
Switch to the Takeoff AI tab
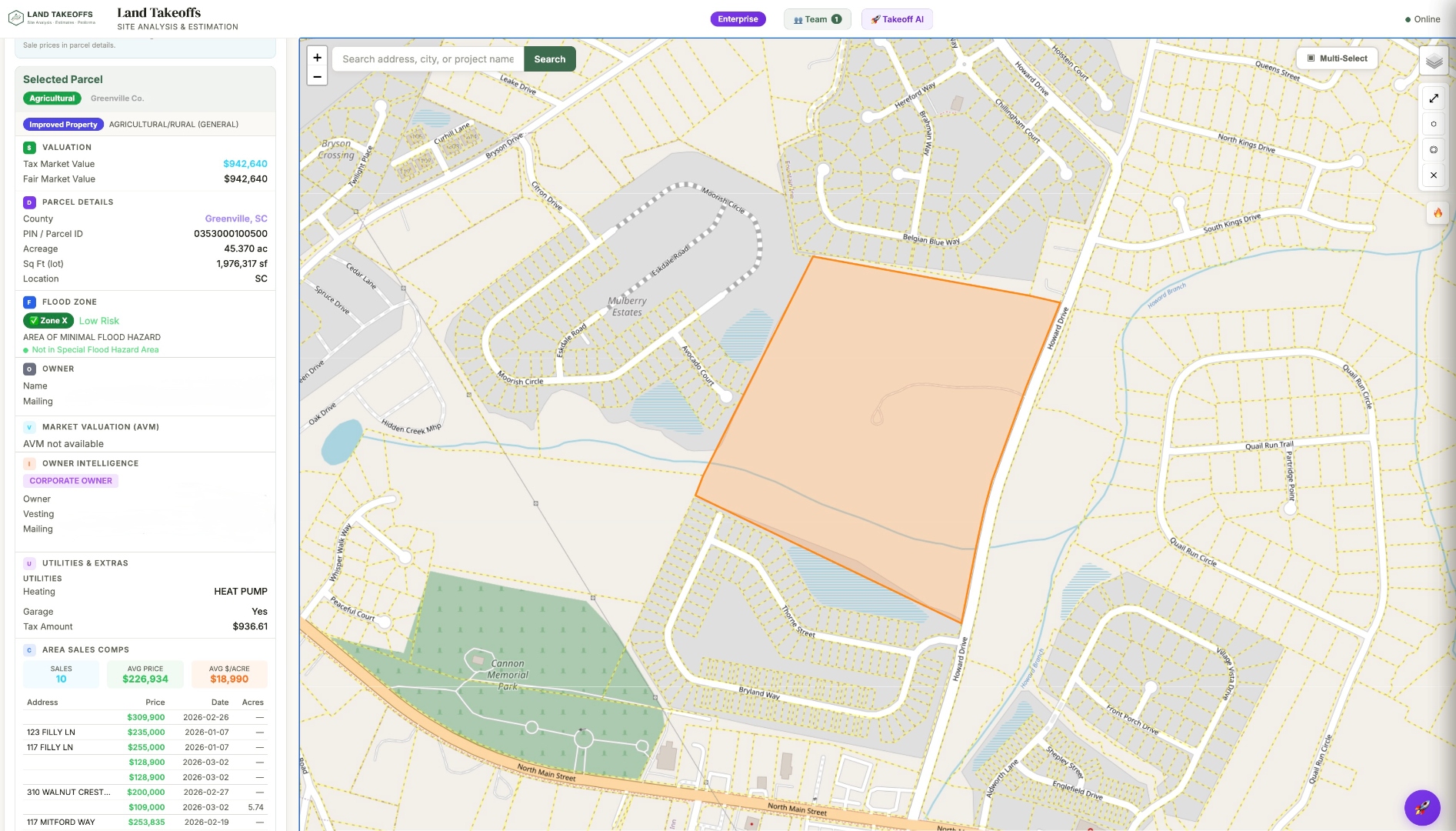pyautogui.click(x=897, y=18)
